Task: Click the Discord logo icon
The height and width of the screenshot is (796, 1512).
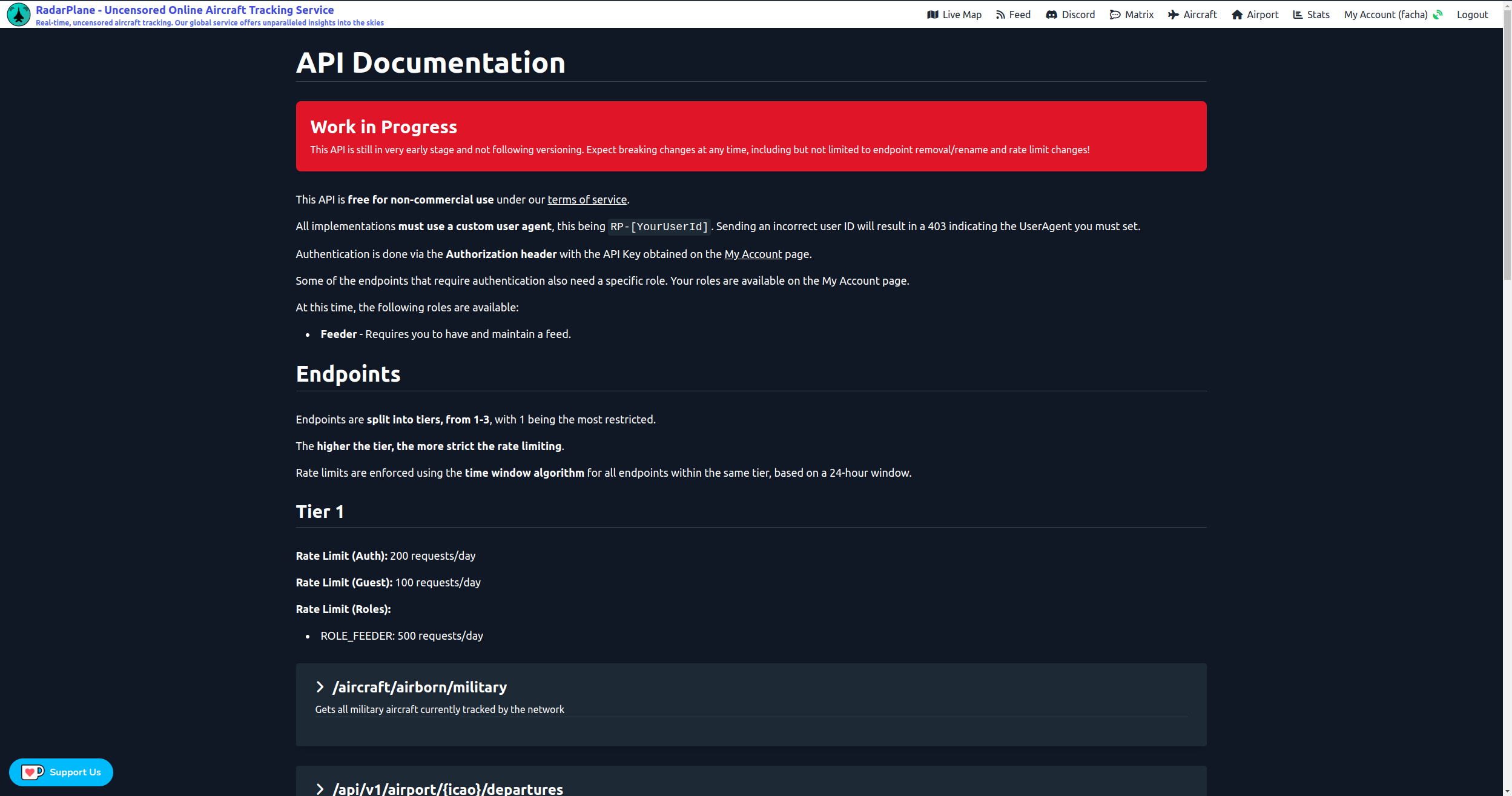Action: point(1052,15)
